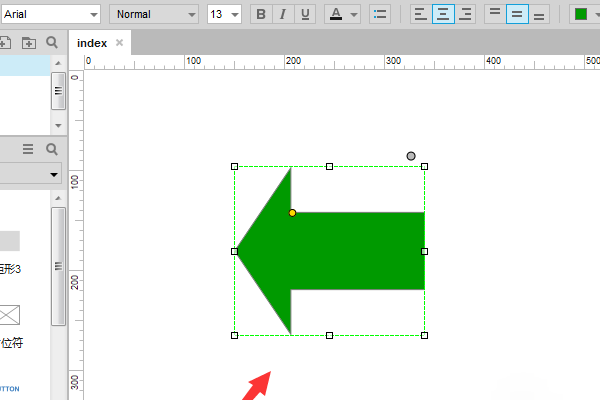Click the add folder icon in pages panel

click(x=28, y=43)
